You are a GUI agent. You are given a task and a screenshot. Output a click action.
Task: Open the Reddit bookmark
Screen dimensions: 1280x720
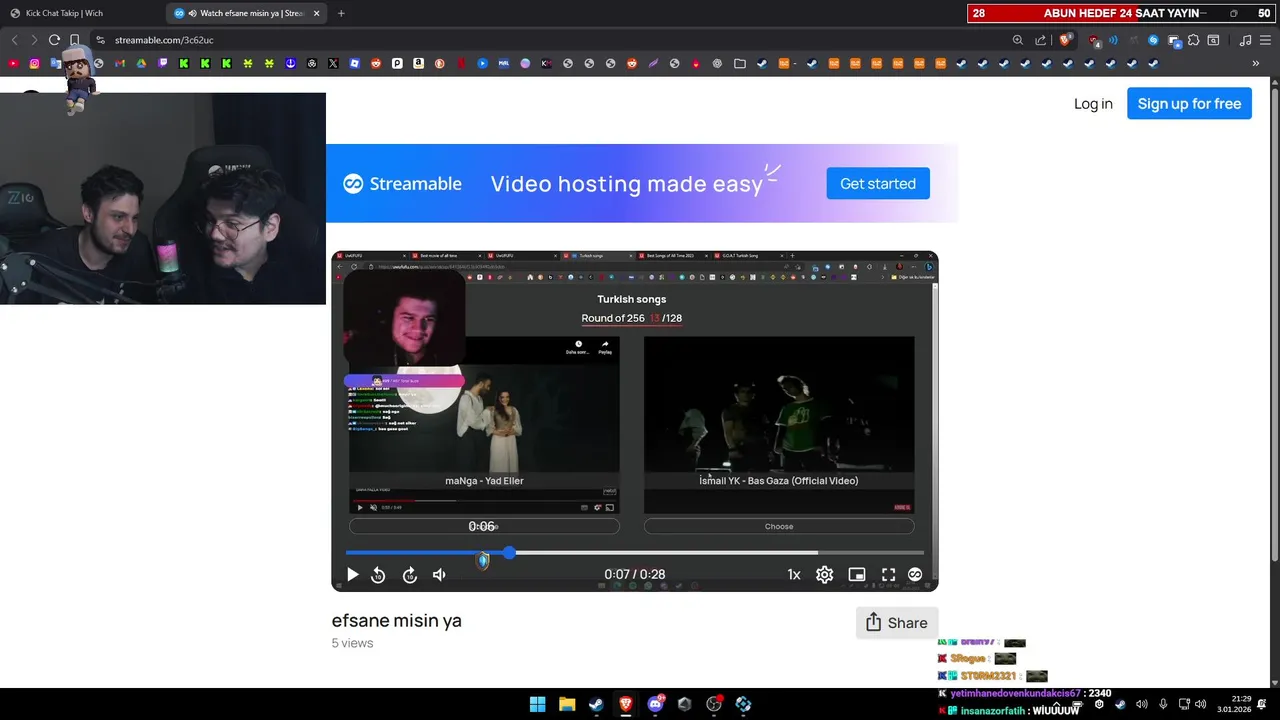(x=376, y=63)
